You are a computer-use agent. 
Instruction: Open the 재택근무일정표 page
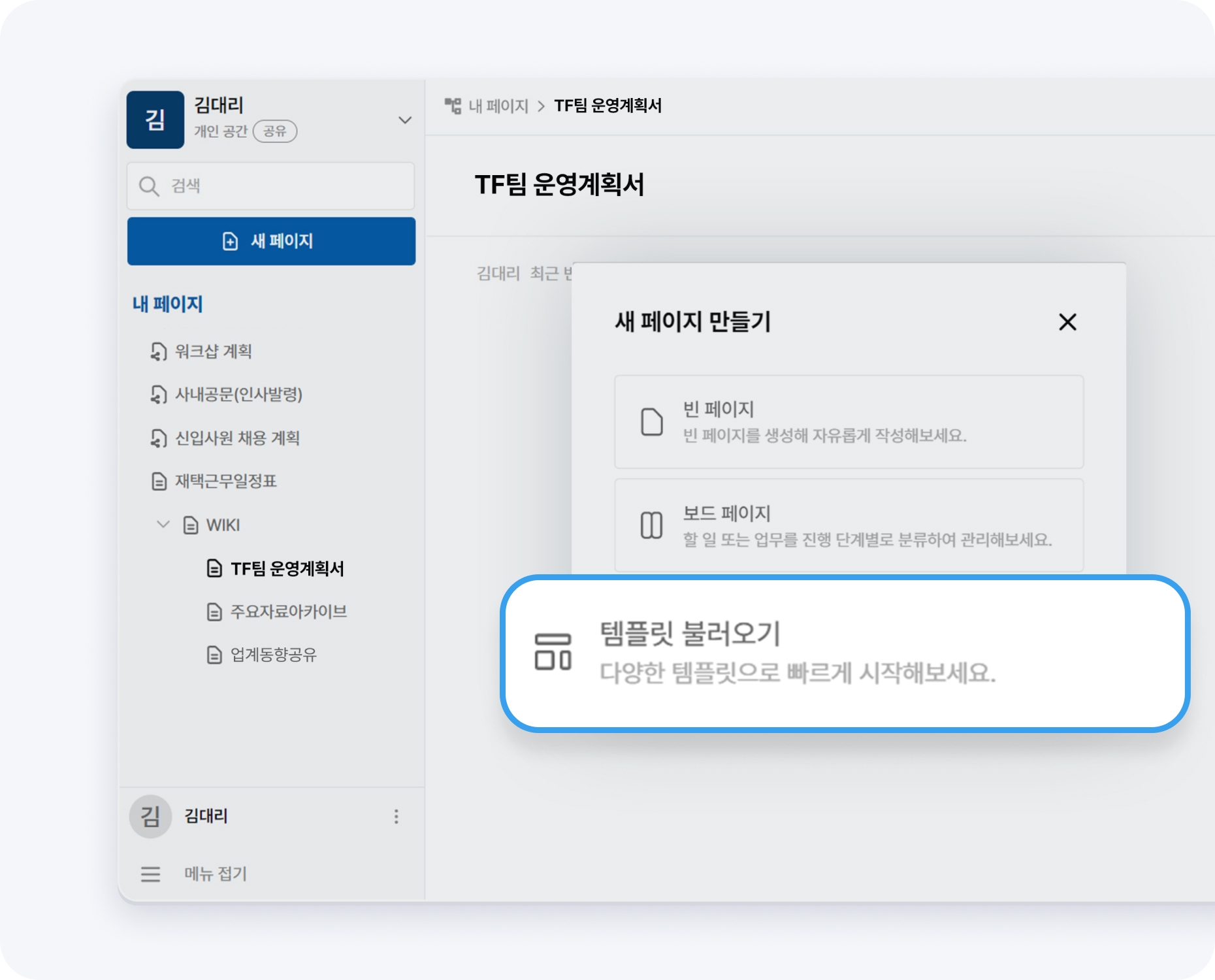225,482
